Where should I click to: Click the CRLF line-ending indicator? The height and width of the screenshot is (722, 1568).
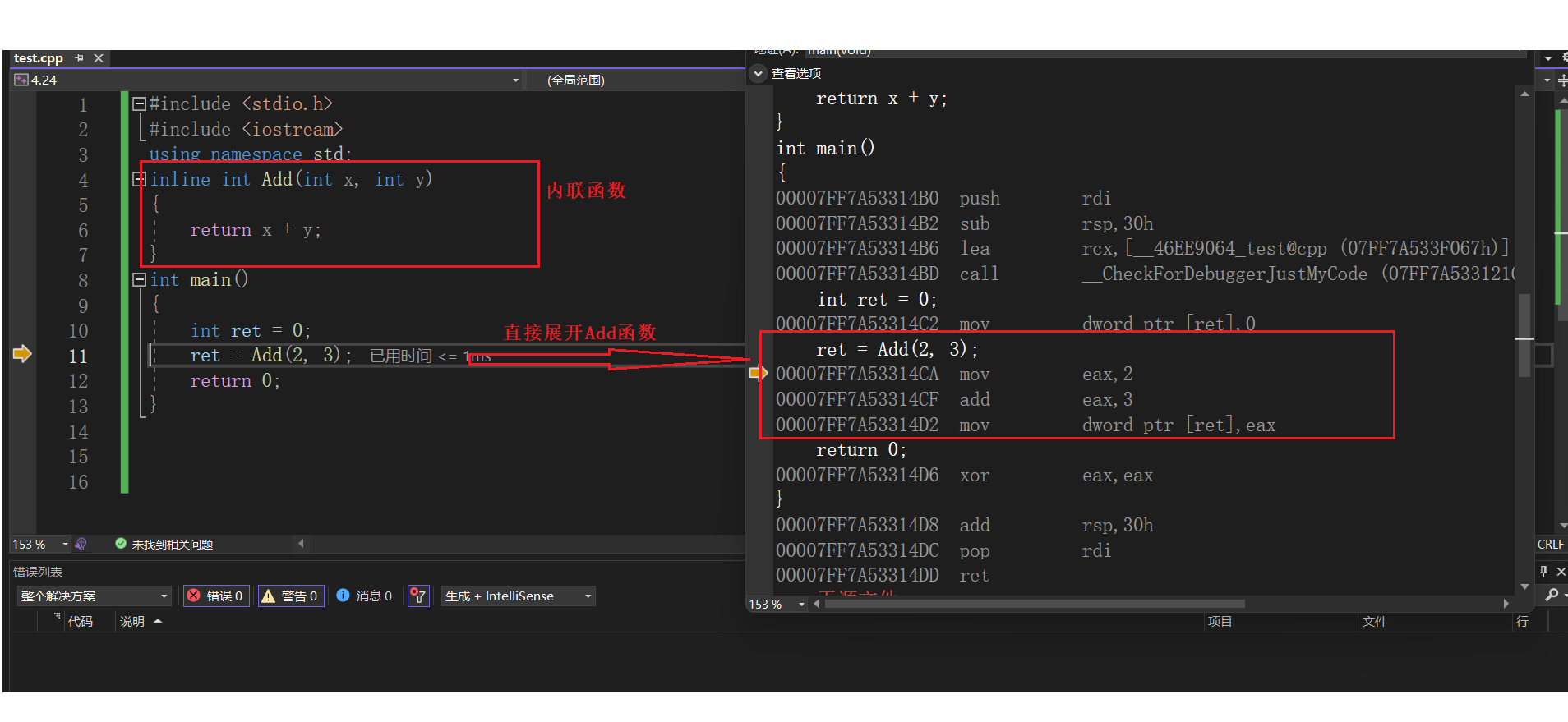(1550, 545)
